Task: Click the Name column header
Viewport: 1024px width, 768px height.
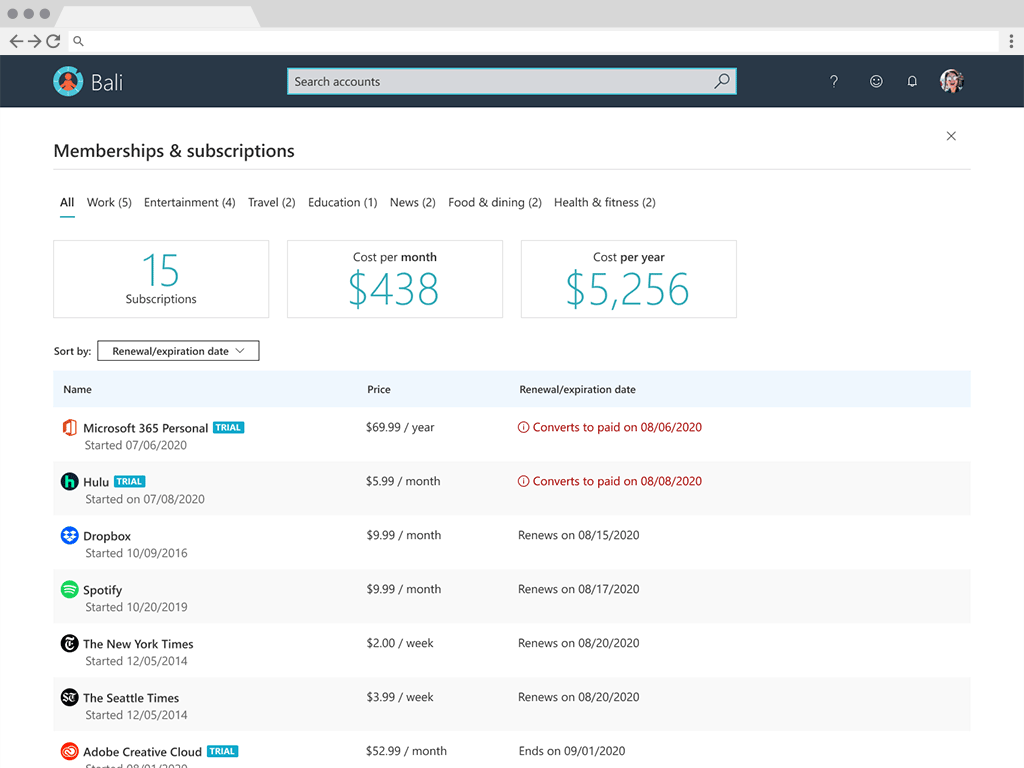Action: point(77,389)
